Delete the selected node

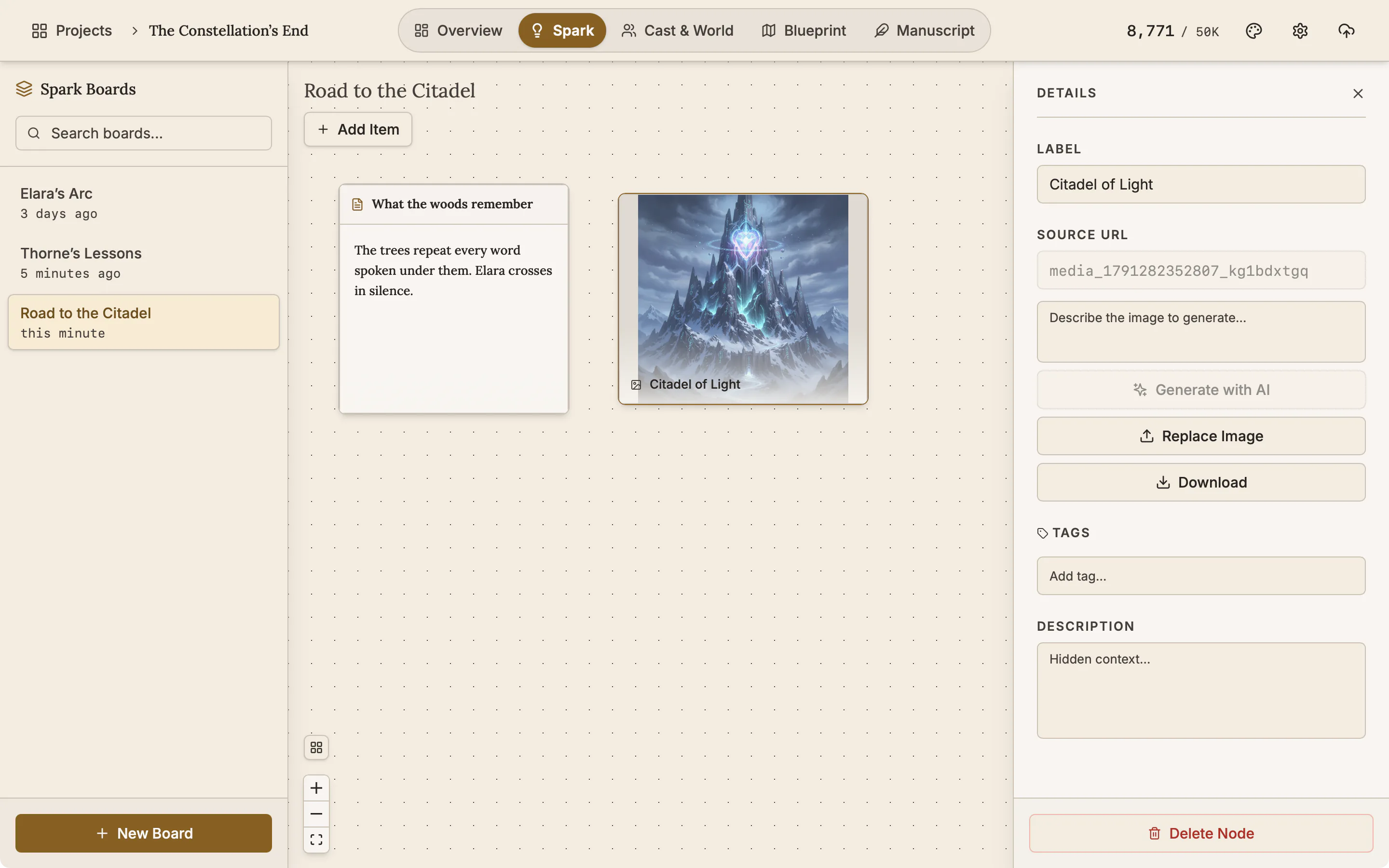click(1201, 833)
